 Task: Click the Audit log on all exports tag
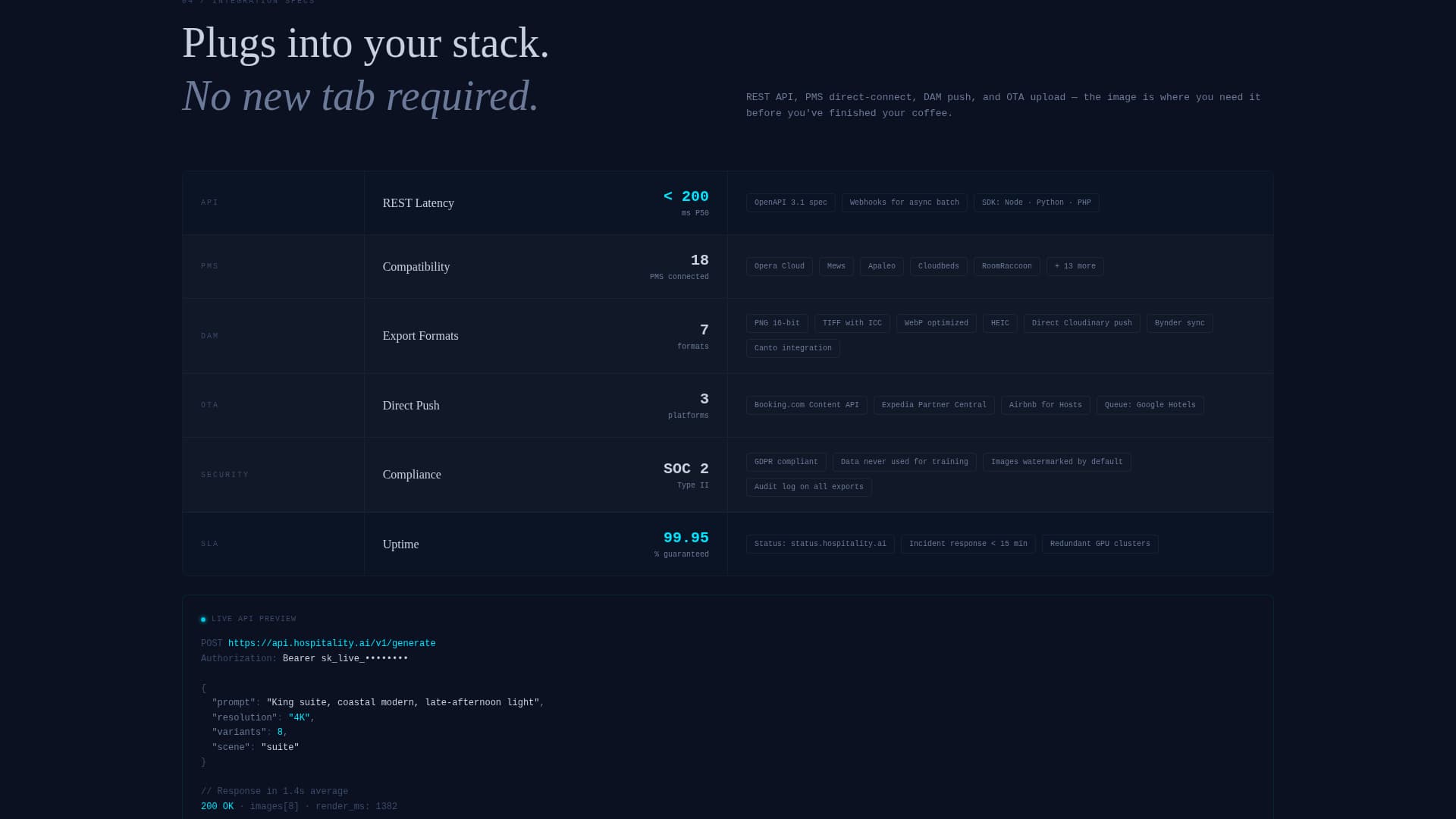click(x=808, y=487)
